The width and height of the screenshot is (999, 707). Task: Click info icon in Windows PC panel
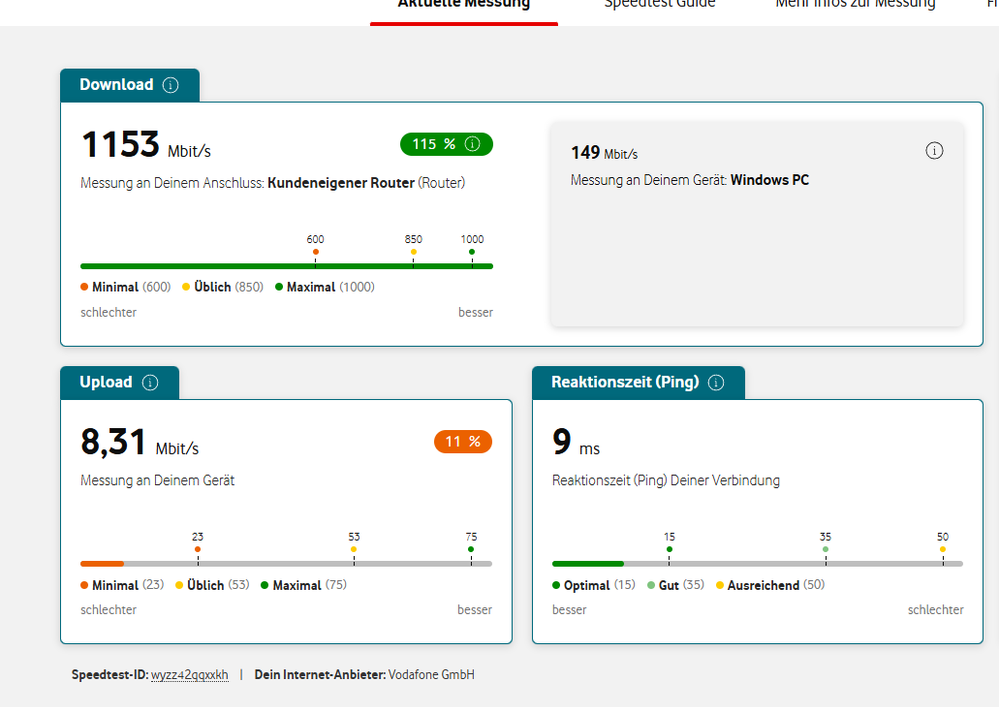934,151
